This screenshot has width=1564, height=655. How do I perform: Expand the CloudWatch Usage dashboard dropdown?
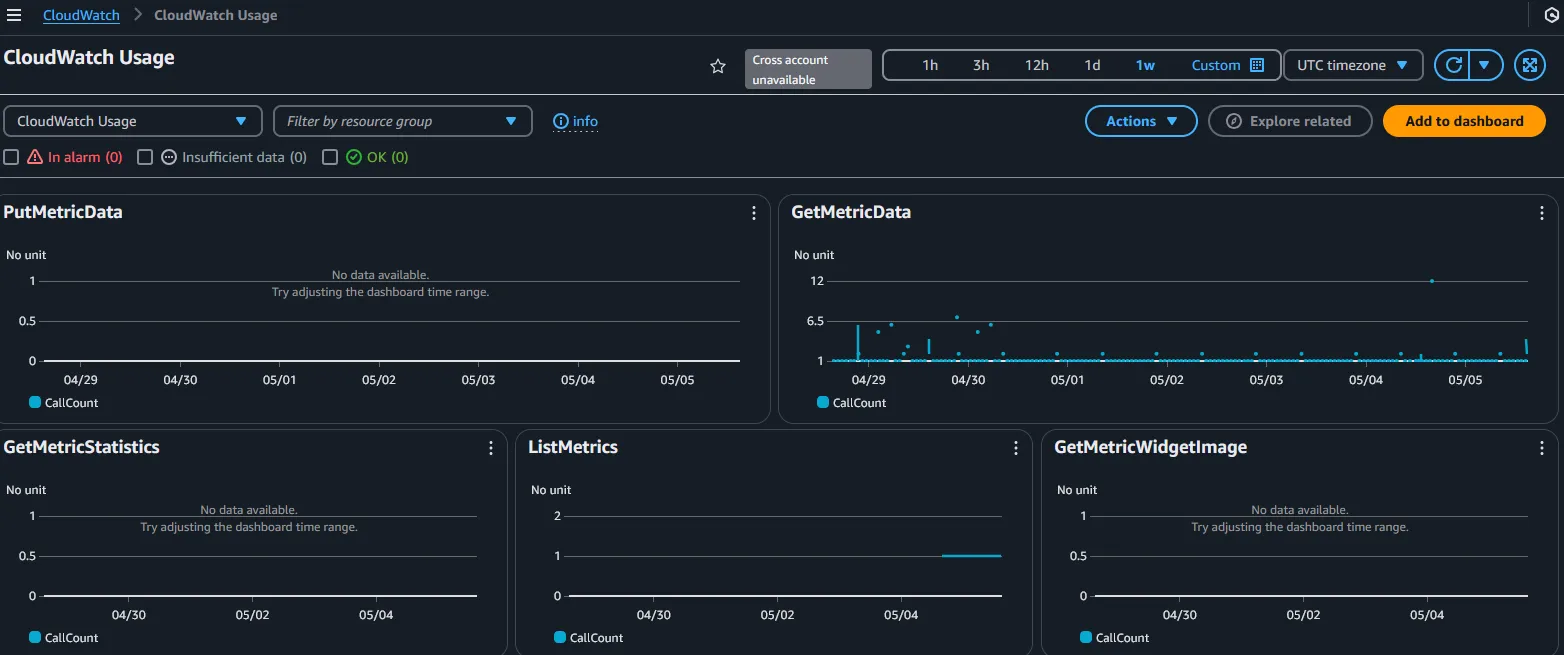pyautogui.click(x=132, y=121)
